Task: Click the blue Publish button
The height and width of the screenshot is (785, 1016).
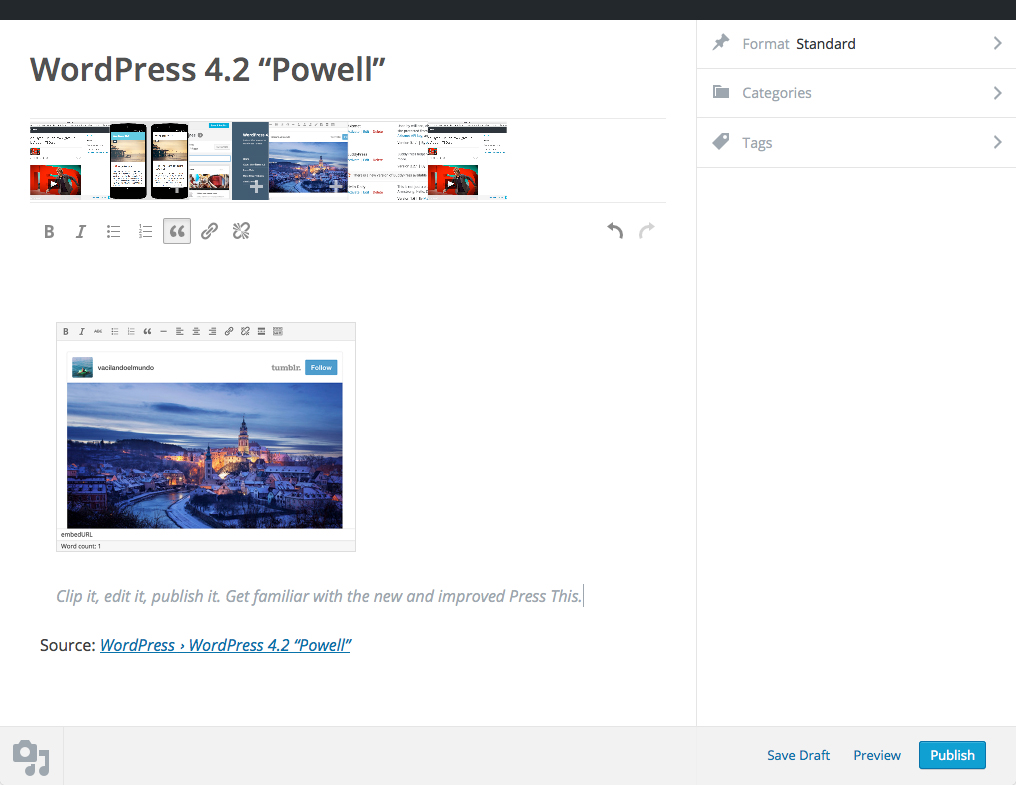Action: click(952, 755)
